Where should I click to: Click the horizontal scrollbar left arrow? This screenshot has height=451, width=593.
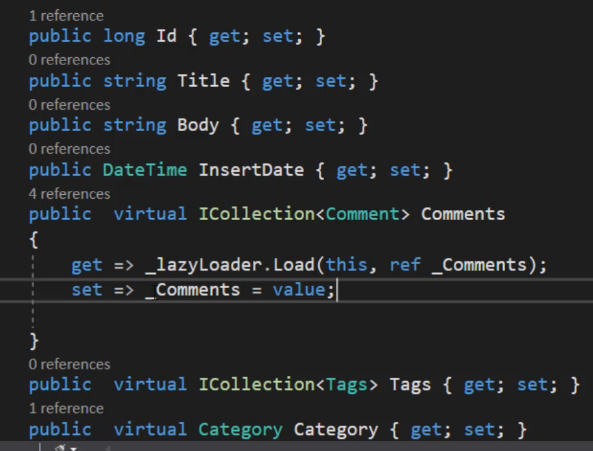click(x=107, y=448)
